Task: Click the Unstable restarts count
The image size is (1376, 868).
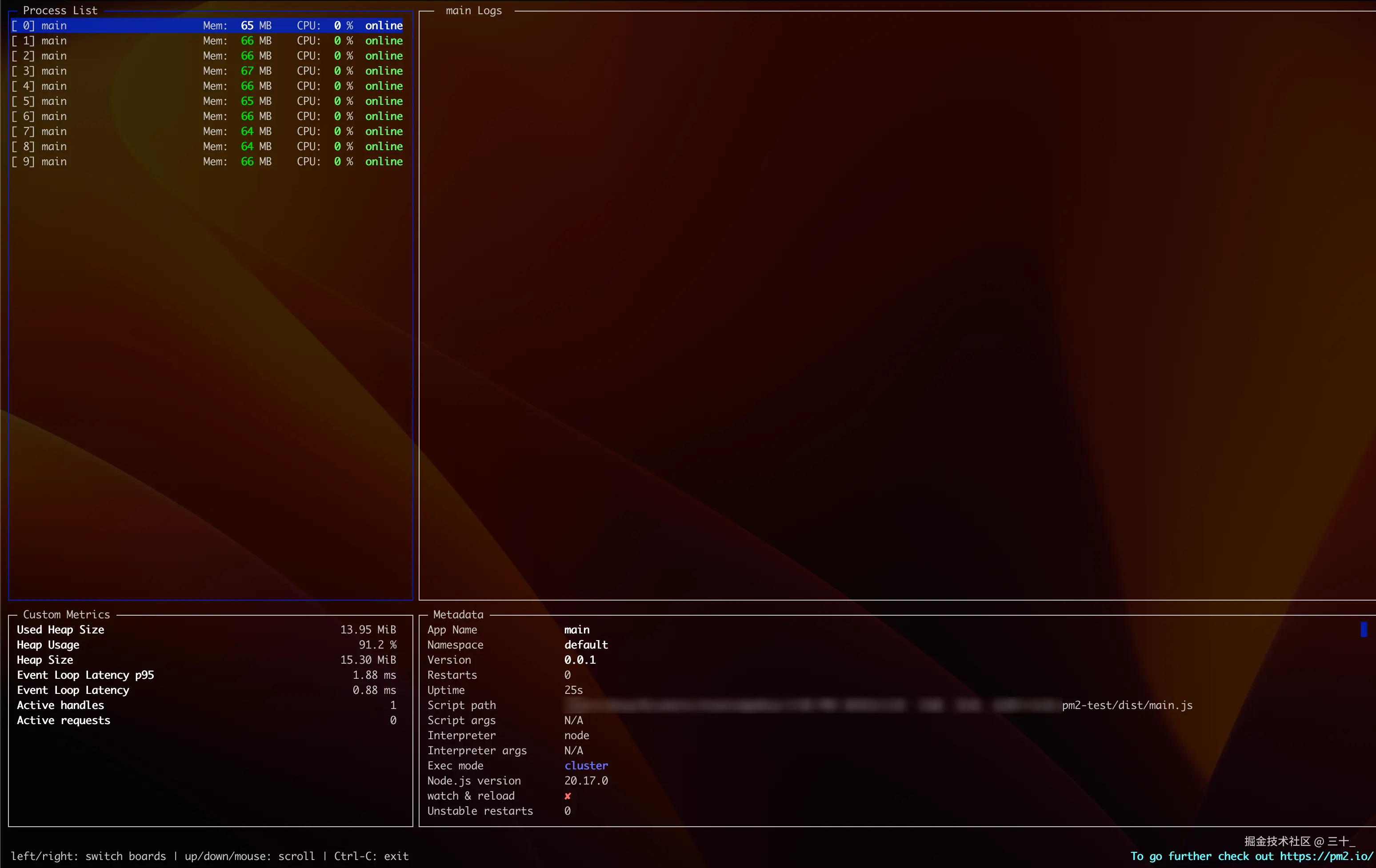Action: point(568,811)
